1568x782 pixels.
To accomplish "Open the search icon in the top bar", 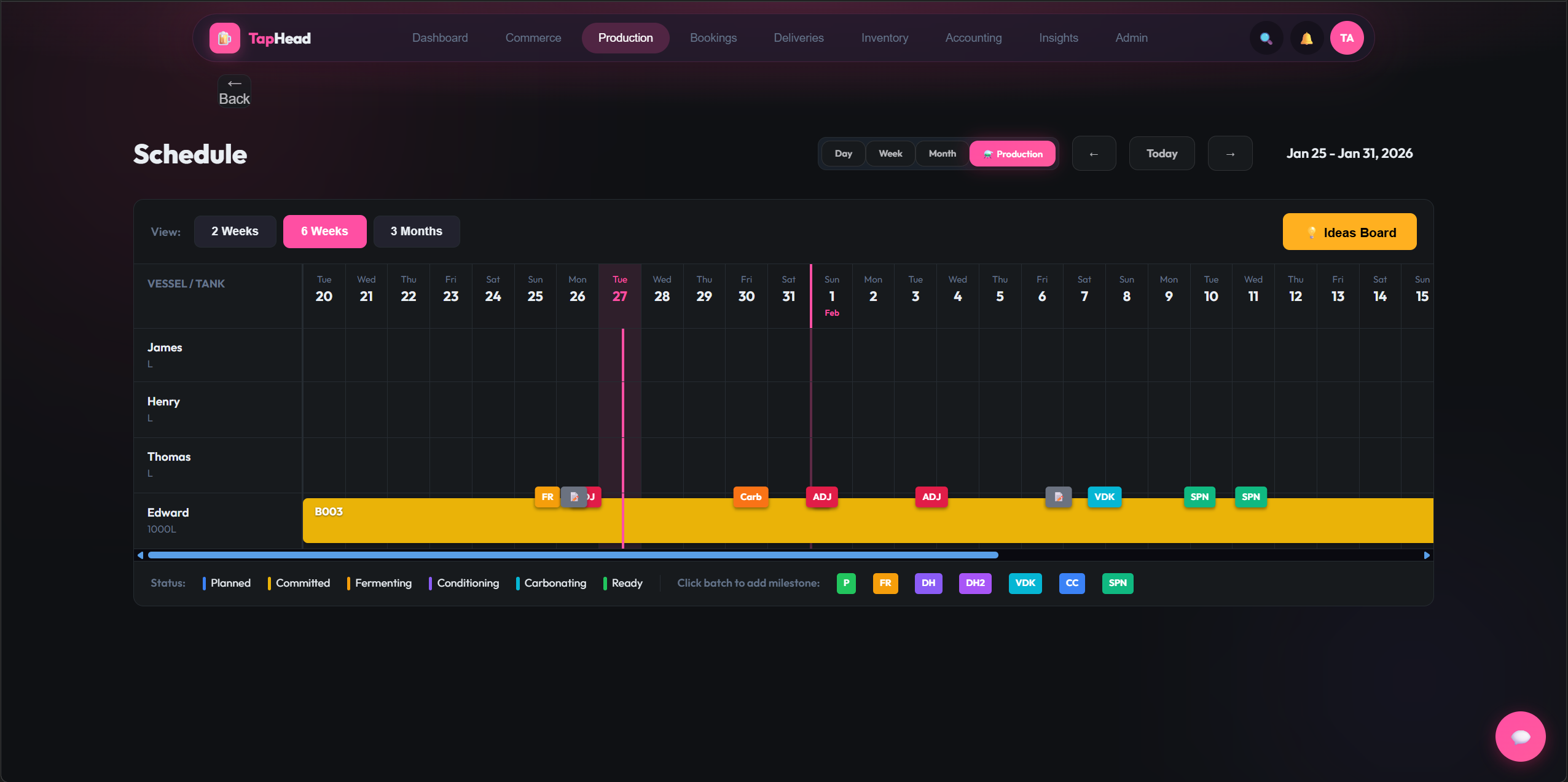I will pos(1265,37).
